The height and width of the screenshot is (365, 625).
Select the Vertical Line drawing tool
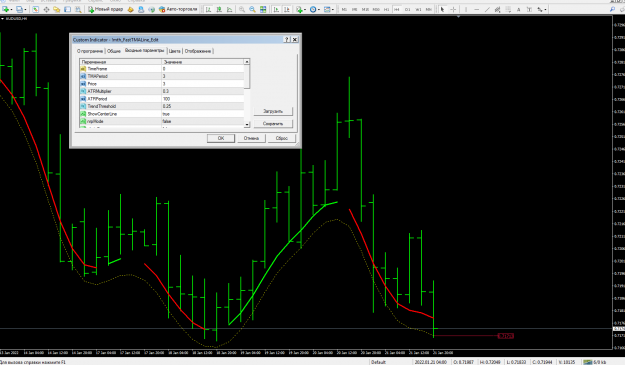click(x=466, y=9)
